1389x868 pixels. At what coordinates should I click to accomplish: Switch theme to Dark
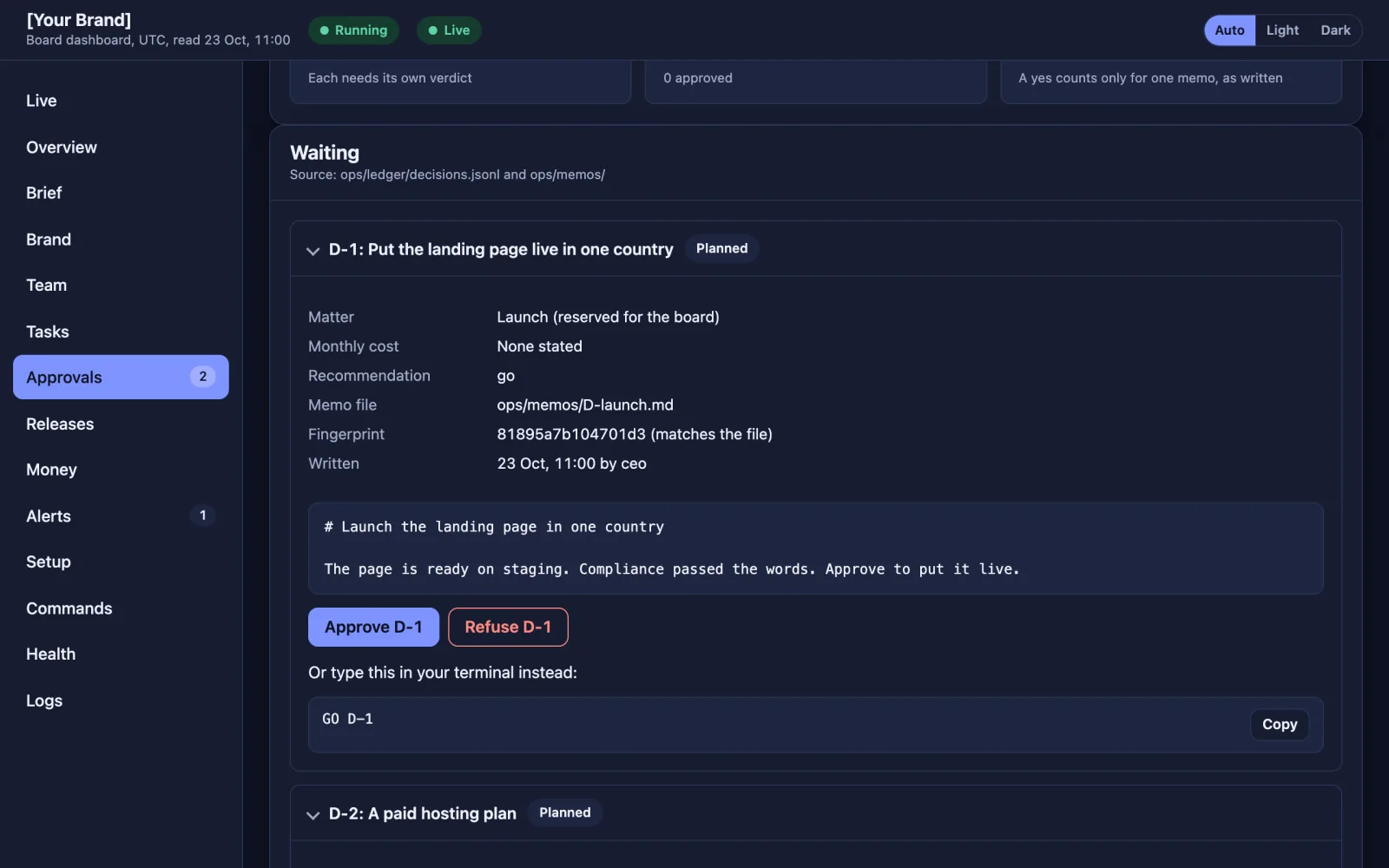click(x=1335, y=30)
